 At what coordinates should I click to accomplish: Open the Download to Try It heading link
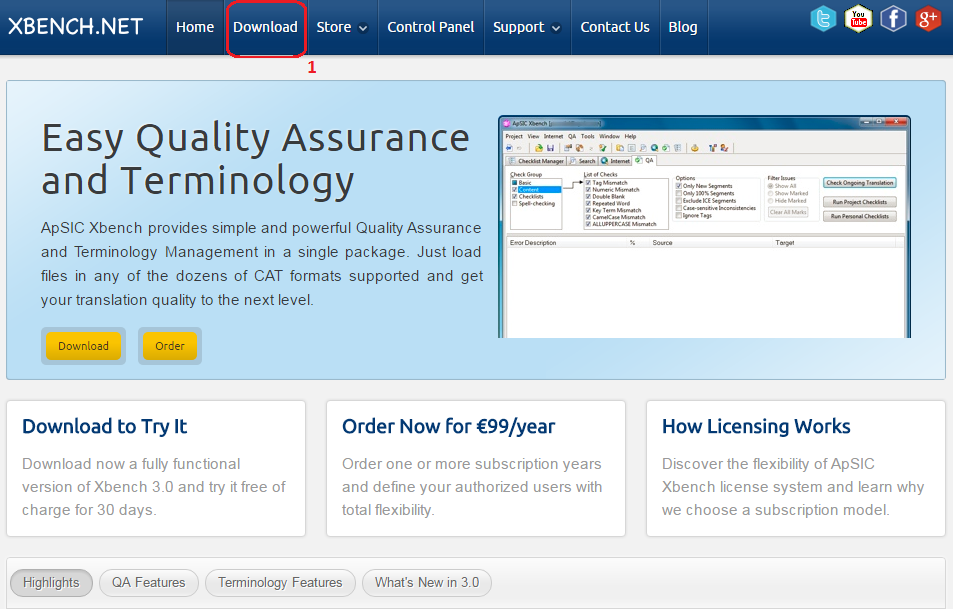click(x=105, y=427)
